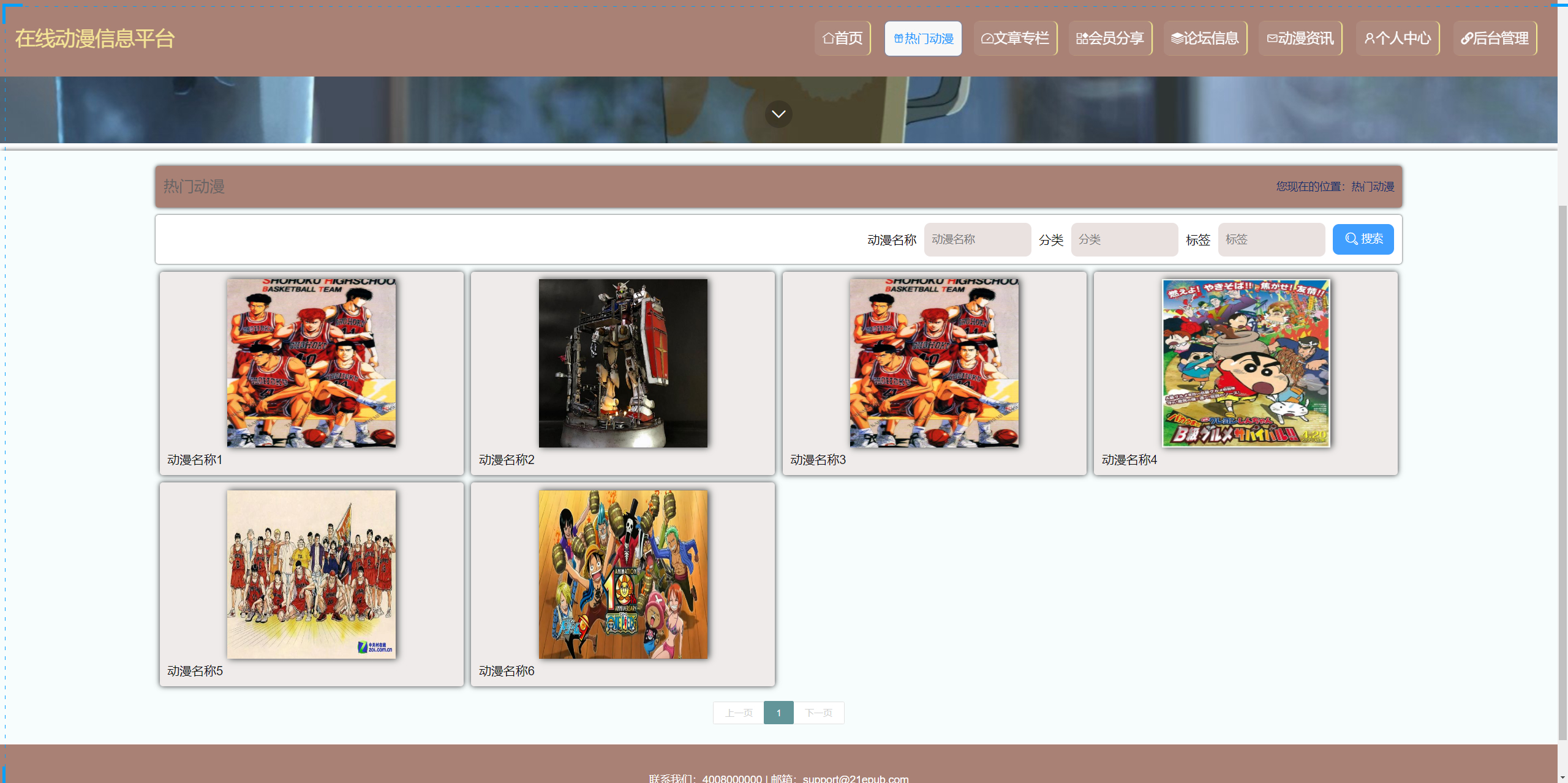
Task: Open 个人中心 nav item
Action: click(x=1397, y=39)
